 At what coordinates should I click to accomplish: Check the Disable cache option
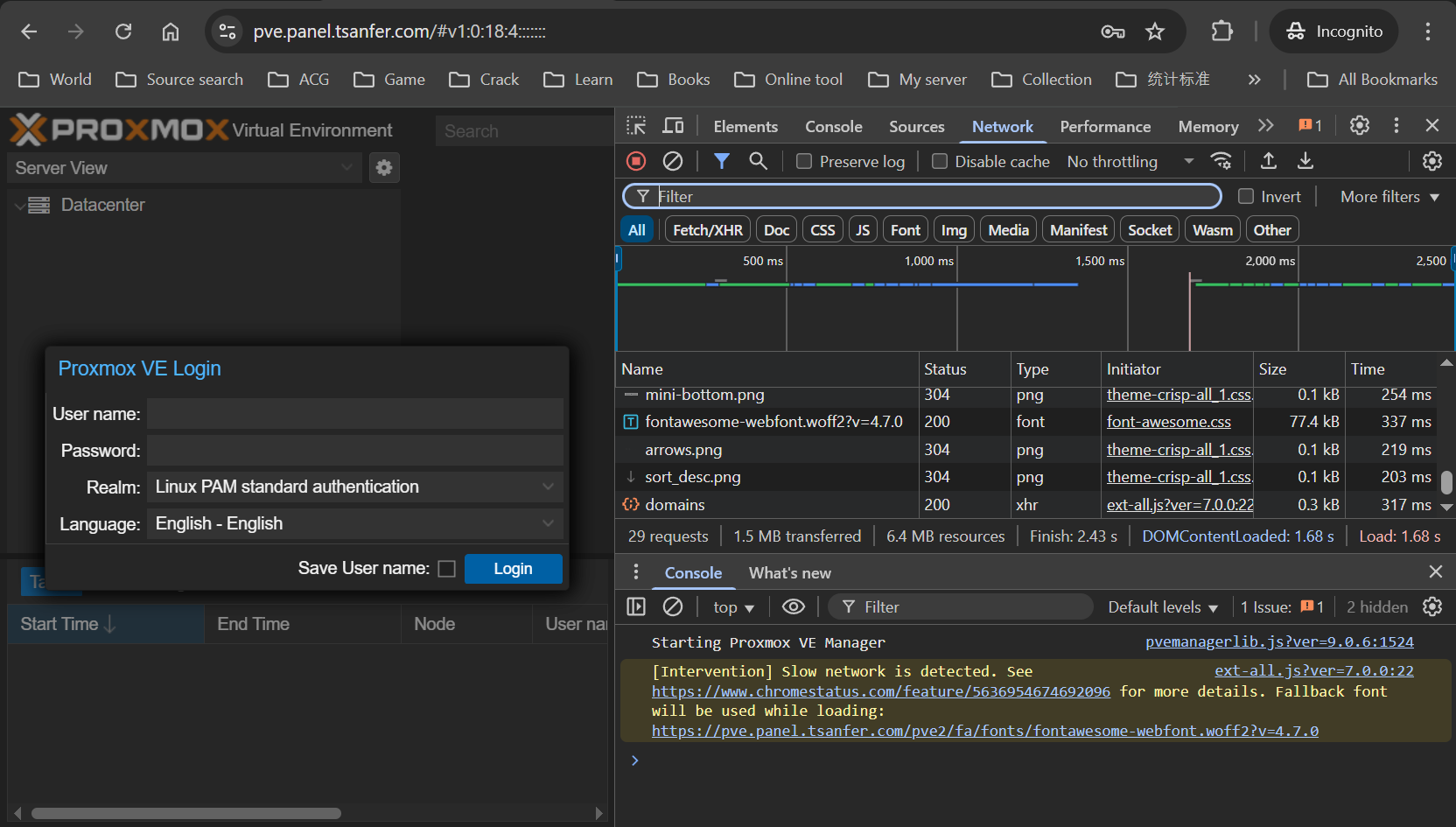[940, 161]
